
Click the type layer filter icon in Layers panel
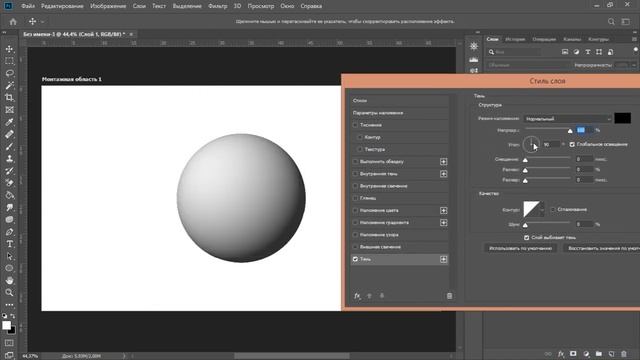[588, 52]
